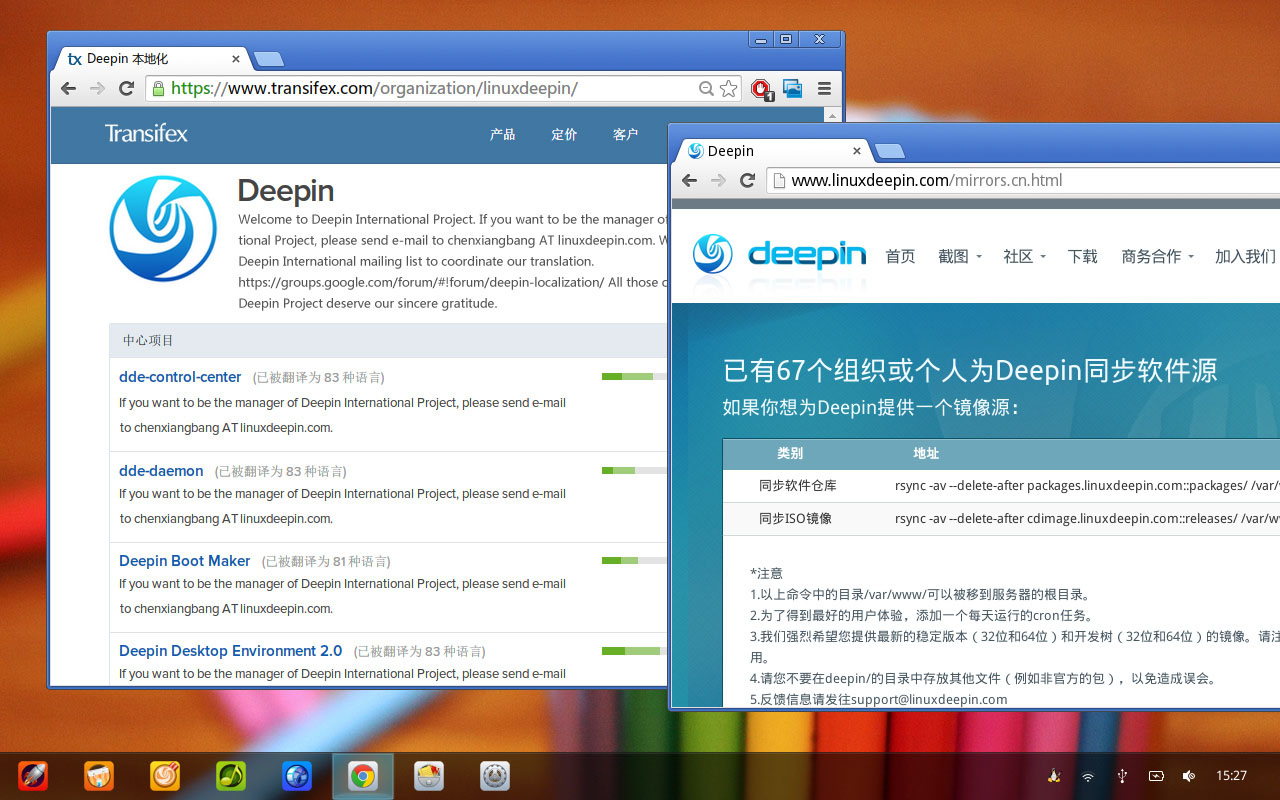Image resolution: width=1280 pixels, height=800 pixels.
Task: Open Deepin Desktop Environment 2.0 project link
Action: coord(230,650)
